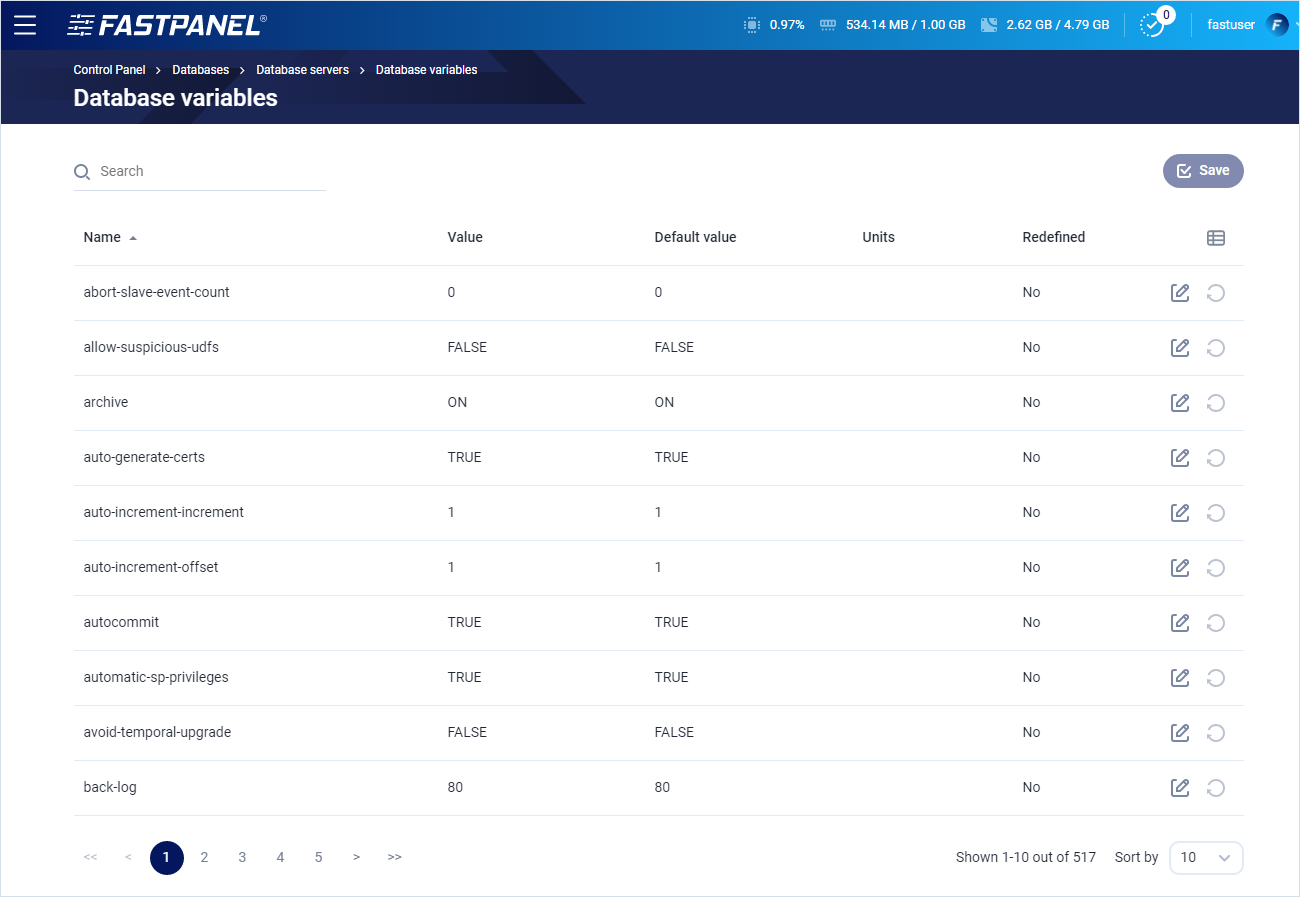Click the Value column header

tap(465, 238)
